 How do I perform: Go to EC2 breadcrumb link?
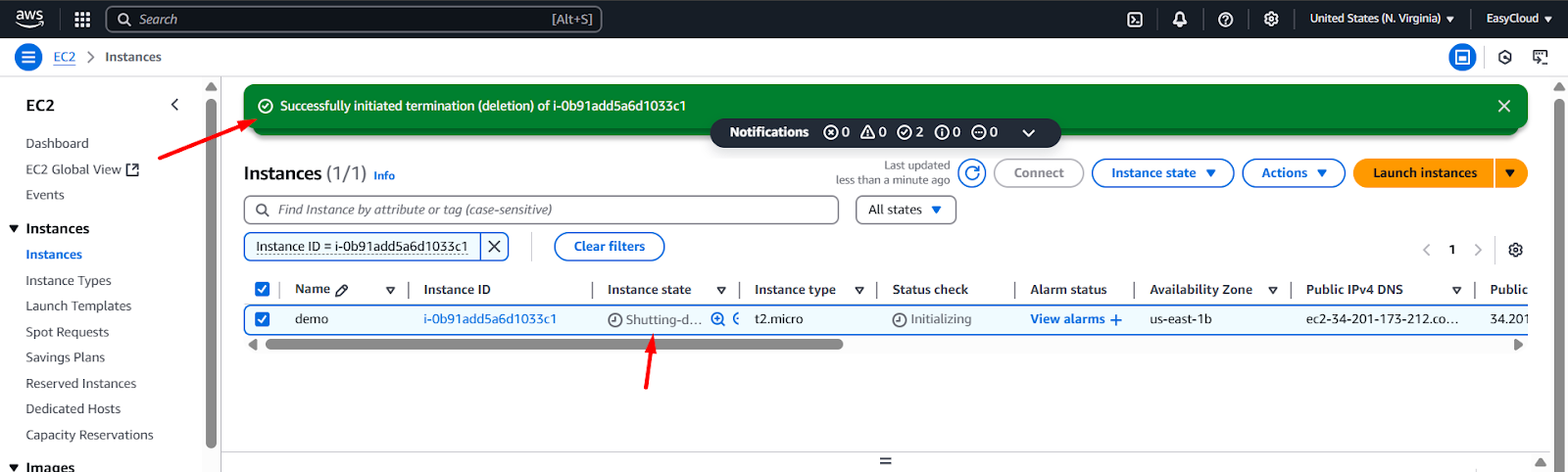point(65,57)
